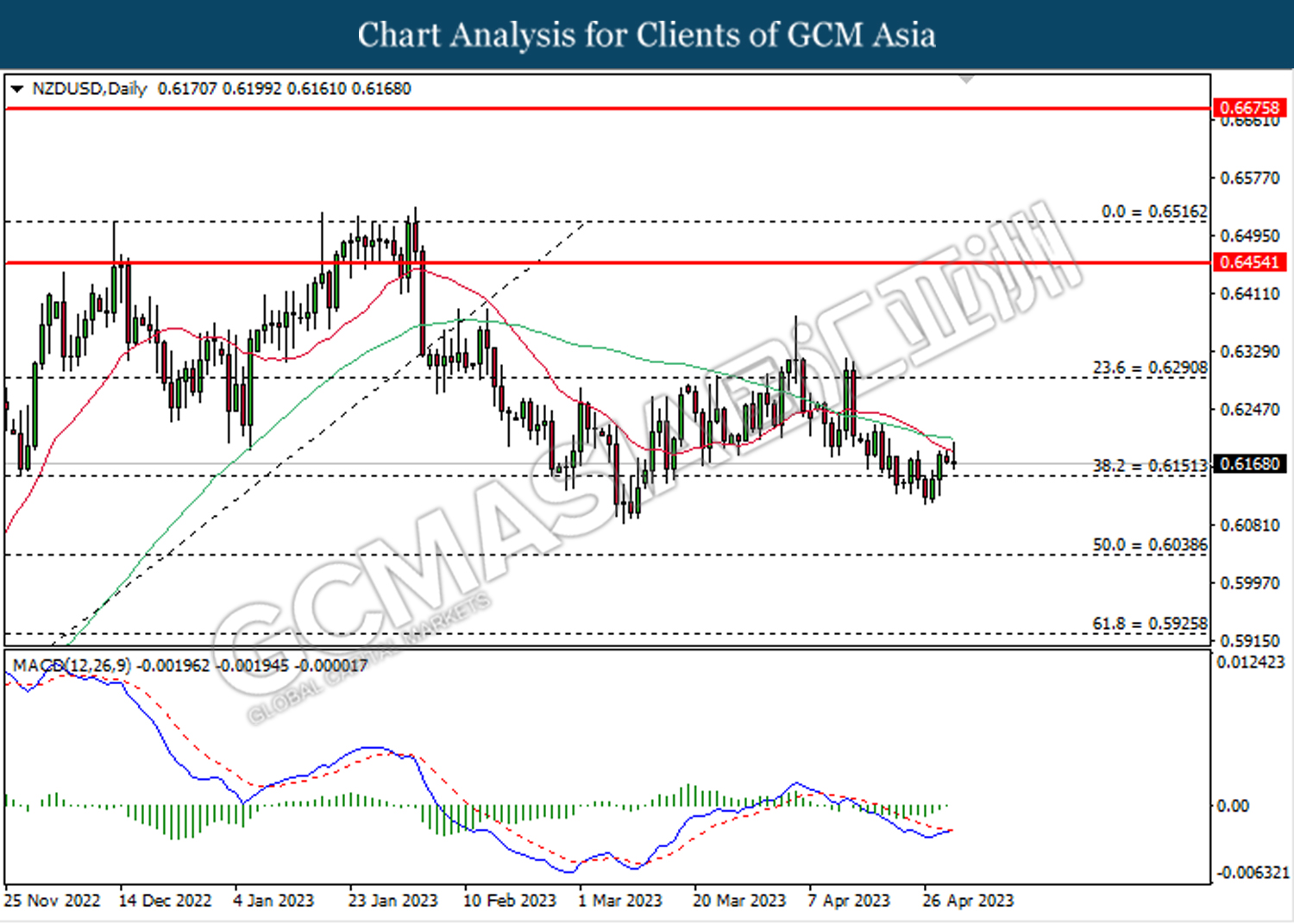Image resolution: width=1294 pixels, height=924 pixels.
Task: Select the 26 Apr 2023 date label
Action: pos(969,901)
